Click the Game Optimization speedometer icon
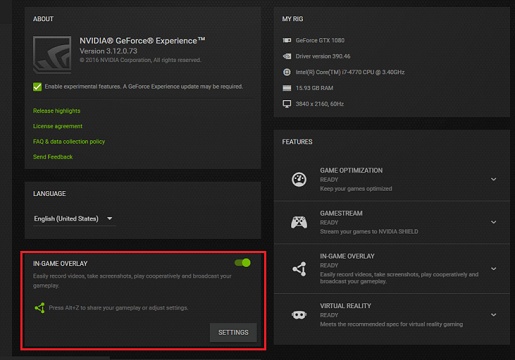Viewport: 515px width, 360px height. coord(299,179)
